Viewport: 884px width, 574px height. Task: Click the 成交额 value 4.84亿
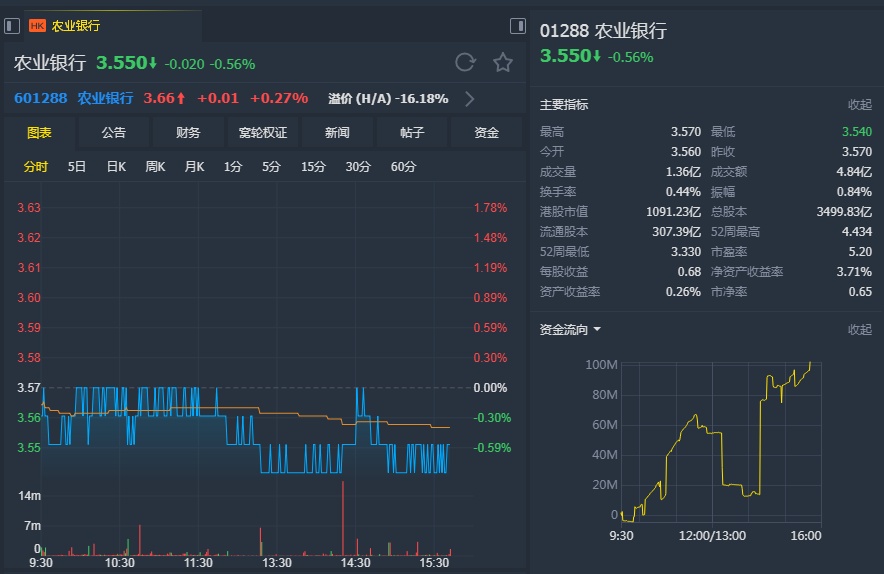854,172
